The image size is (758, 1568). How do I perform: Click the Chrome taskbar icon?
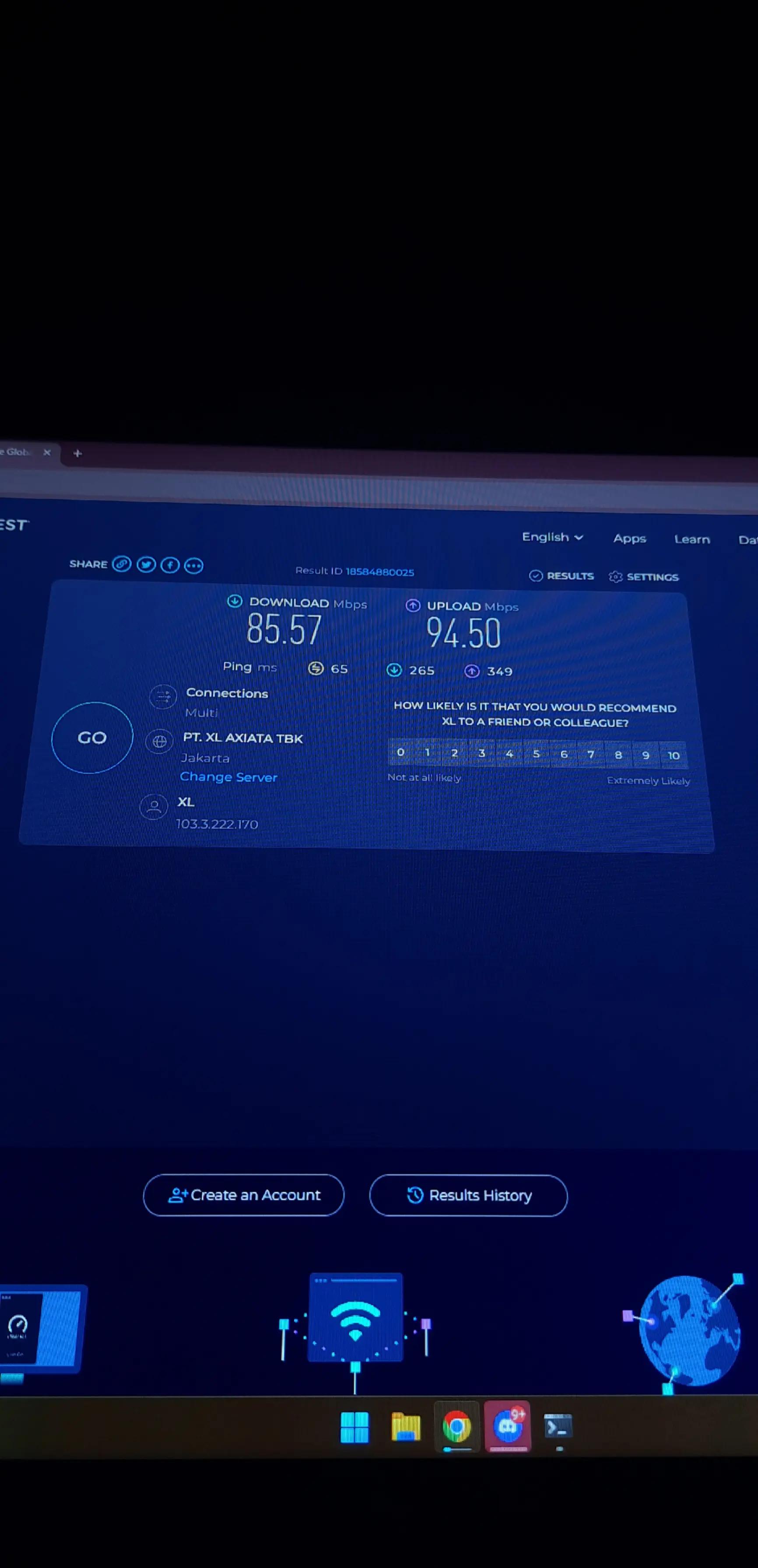click(x=456, y=1428)
